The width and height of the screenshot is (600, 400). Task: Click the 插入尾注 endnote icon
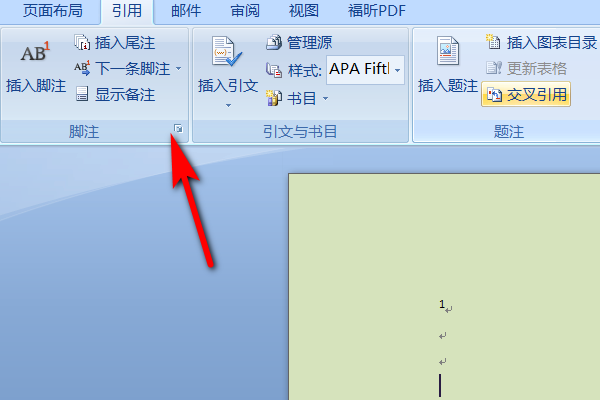pos(82,42)
